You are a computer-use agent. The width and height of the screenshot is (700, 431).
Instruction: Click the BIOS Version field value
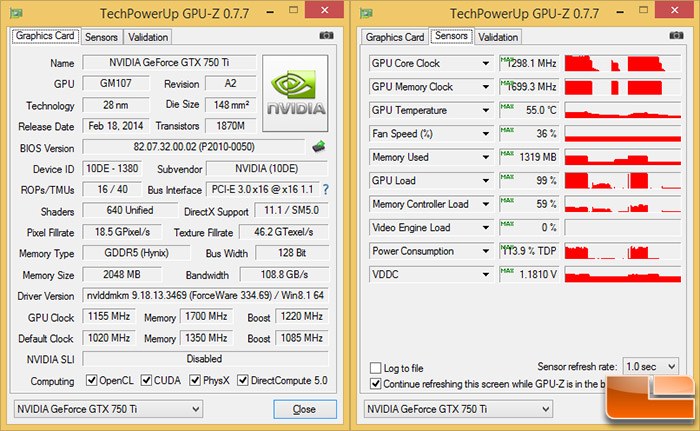point(194,147)
